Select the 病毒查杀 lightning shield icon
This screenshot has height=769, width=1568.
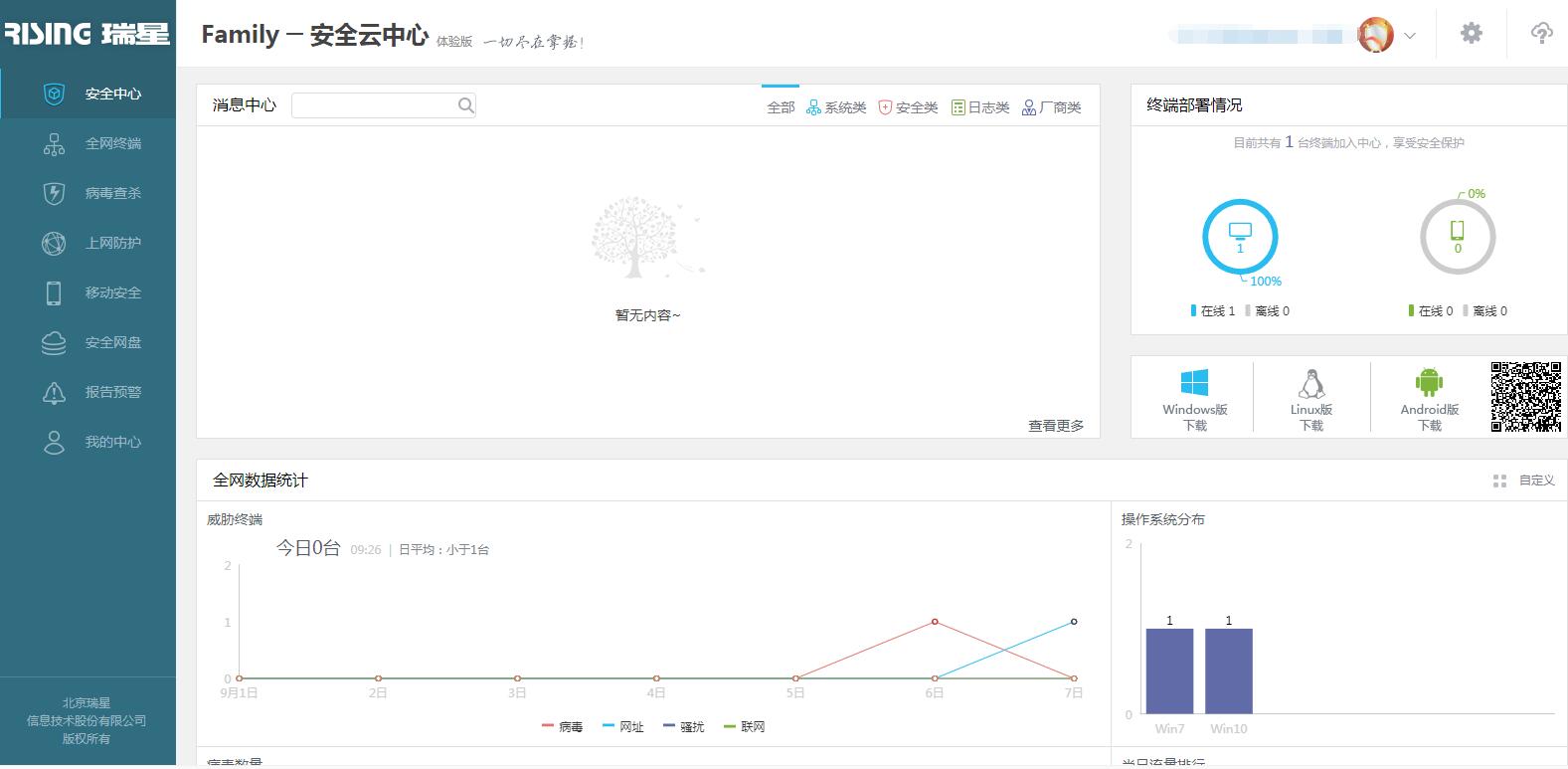[x=54, y=193]
